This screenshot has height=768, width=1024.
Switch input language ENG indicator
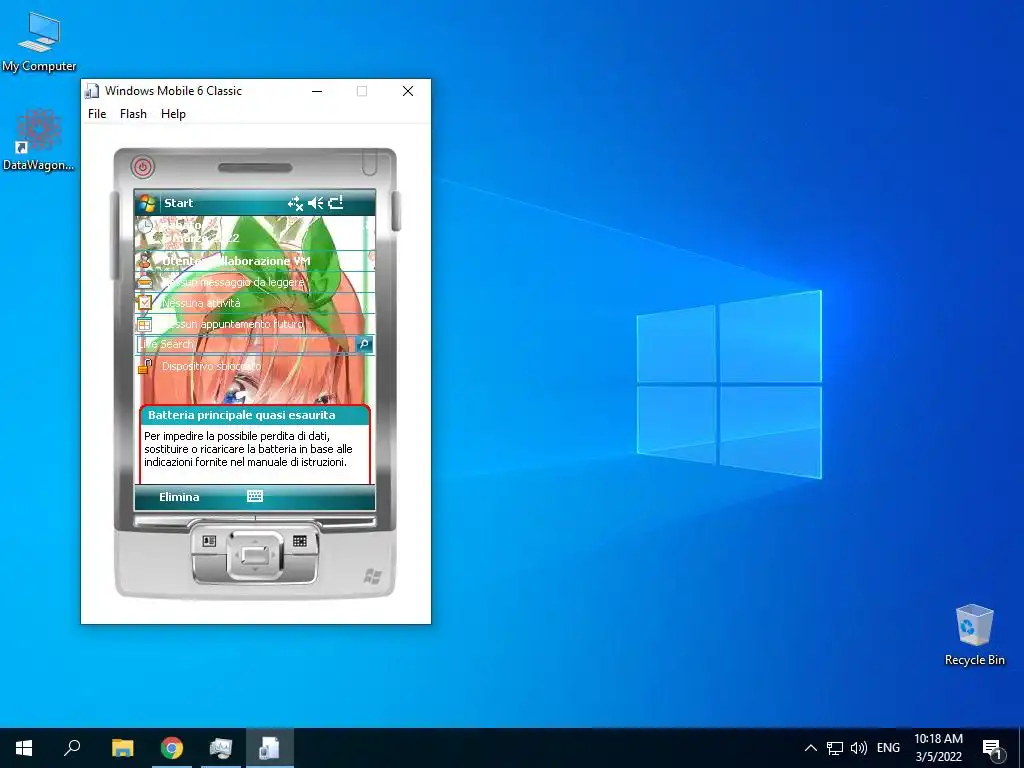click(x=888, y=748)
